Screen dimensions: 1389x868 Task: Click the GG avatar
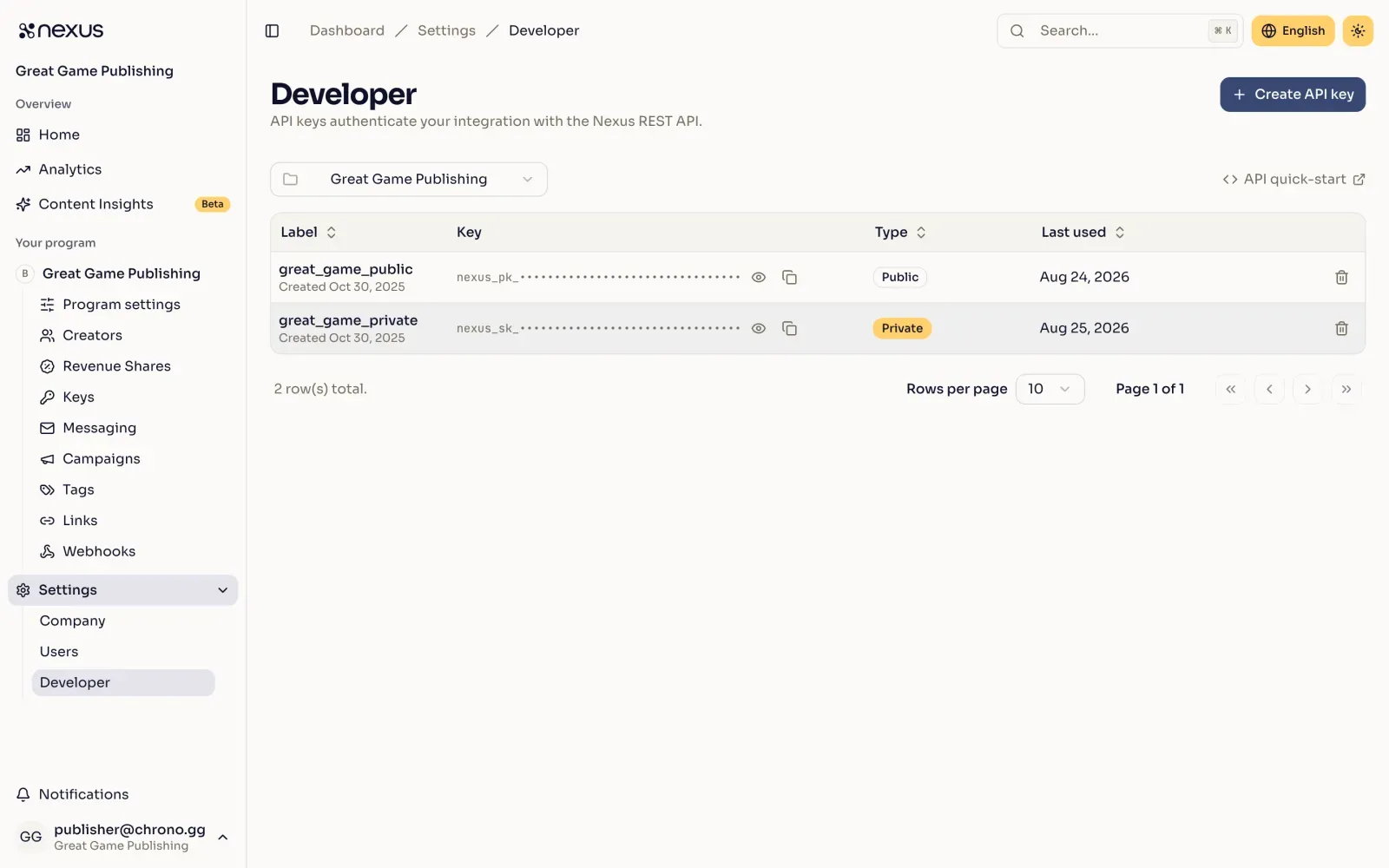click(30, 837)
